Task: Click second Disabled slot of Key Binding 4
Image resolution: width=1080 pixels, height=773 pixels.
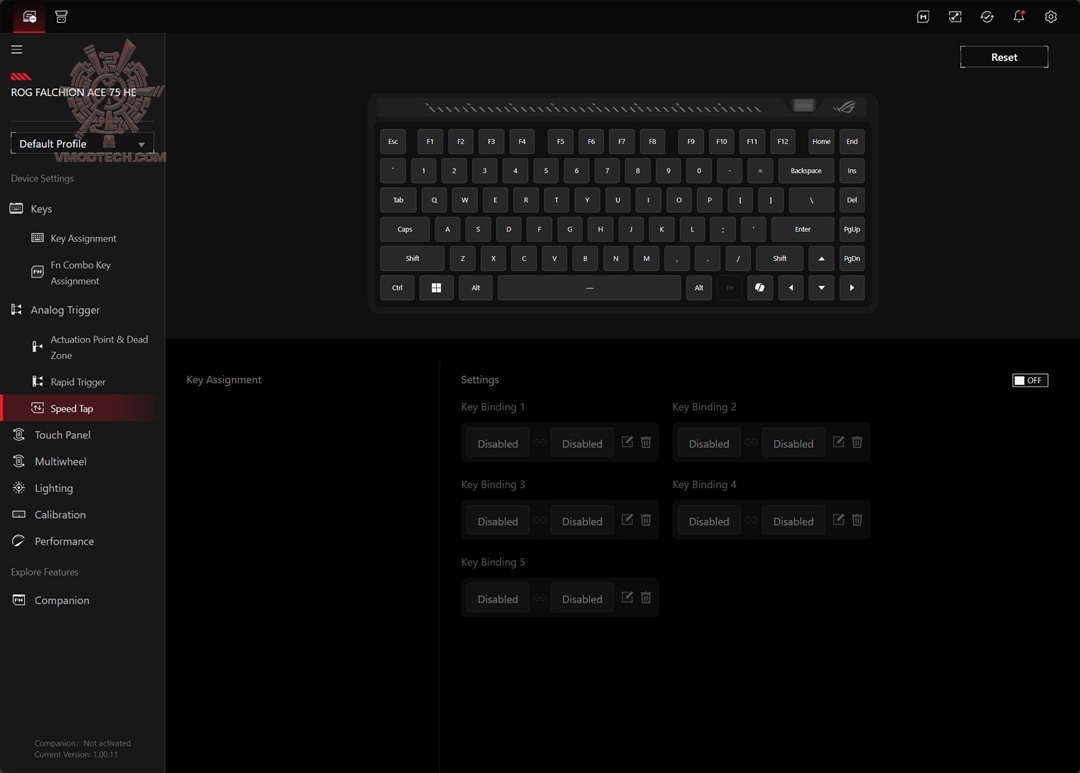Action: (x=793, y=521)
